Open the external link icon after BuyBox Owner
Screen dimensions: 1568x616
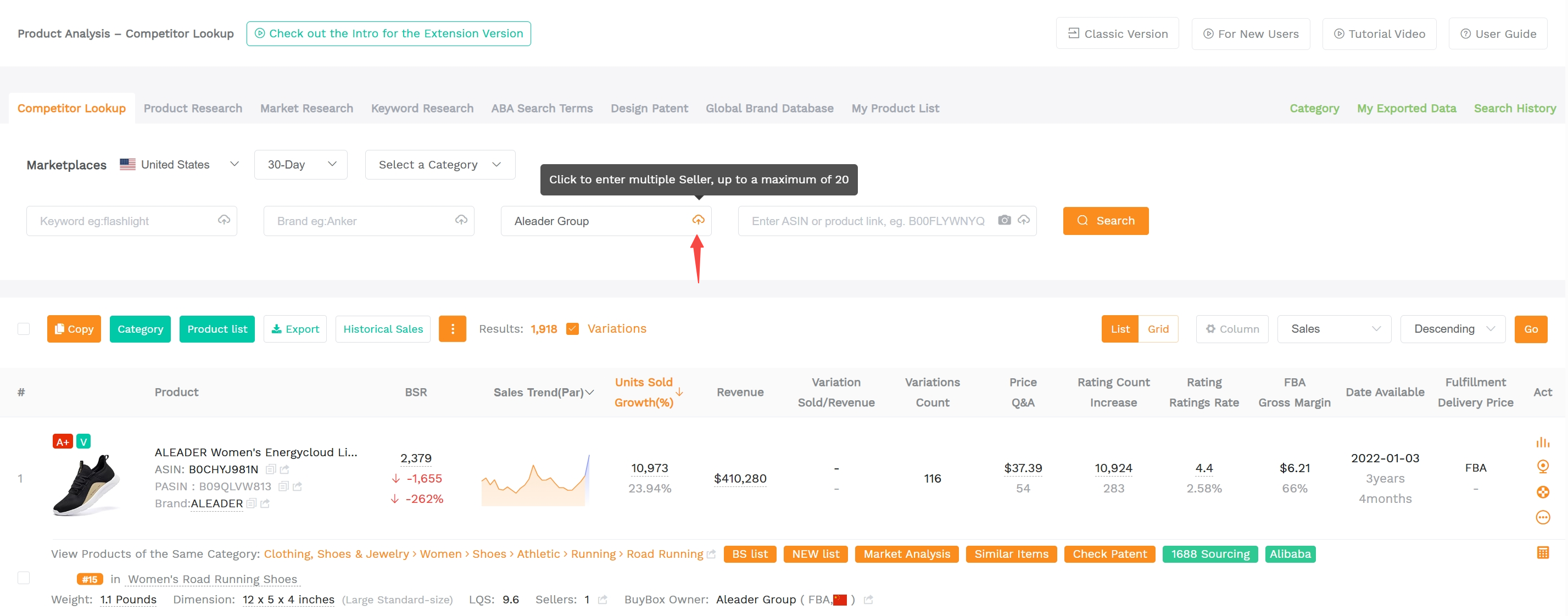869,600
